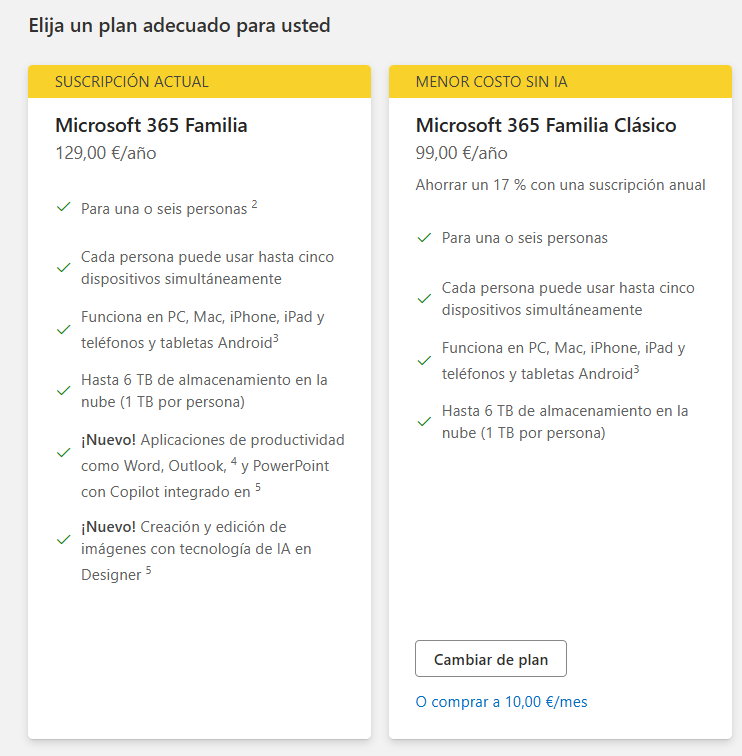This screenshot has height=756, width=742.
Task: Click the checkmark beside the Copilot integrado feature
Action: pyautogui.click(x=64, y=452)
